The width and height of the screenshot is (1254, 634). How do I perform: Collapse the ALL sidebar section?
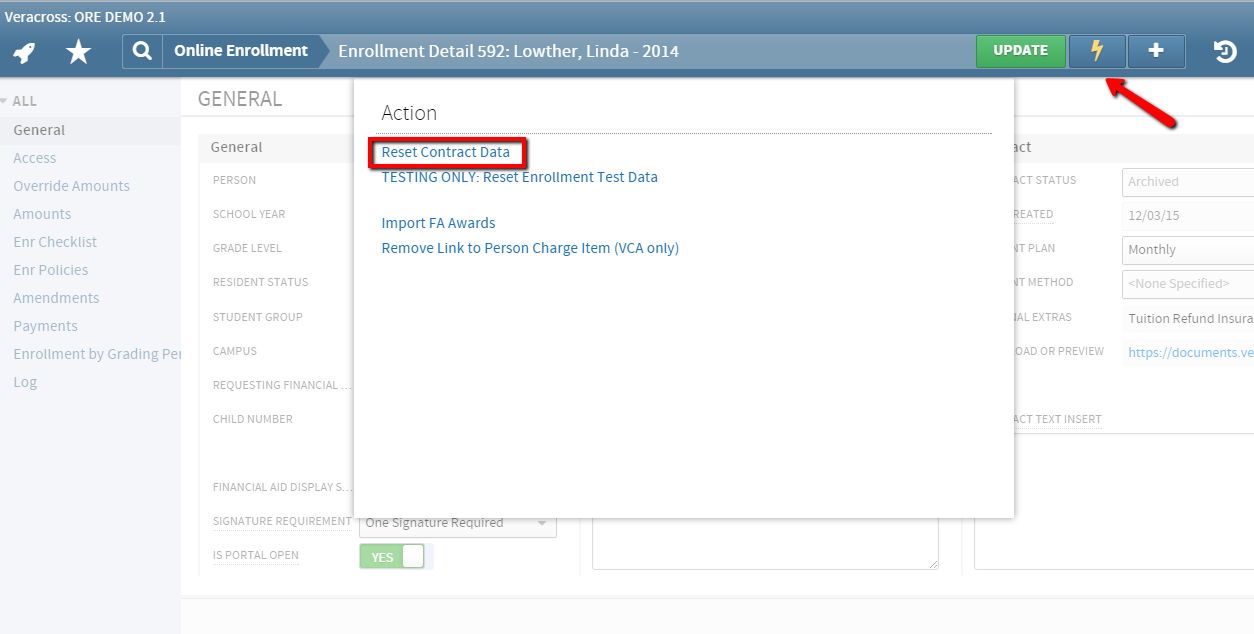pyautogui.click(x=19, y=101)
